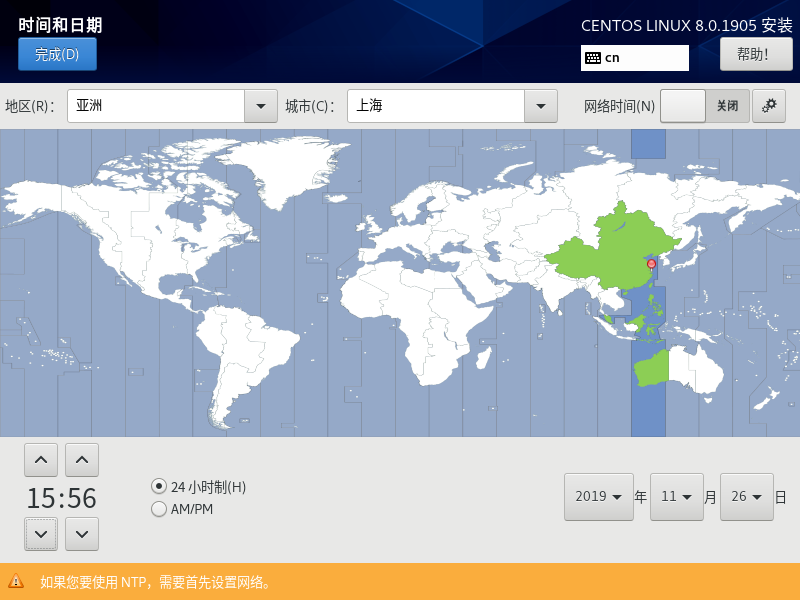Open the 地区 region dropdown showing 亚洲
800x600 pixels.
[172, 106]
